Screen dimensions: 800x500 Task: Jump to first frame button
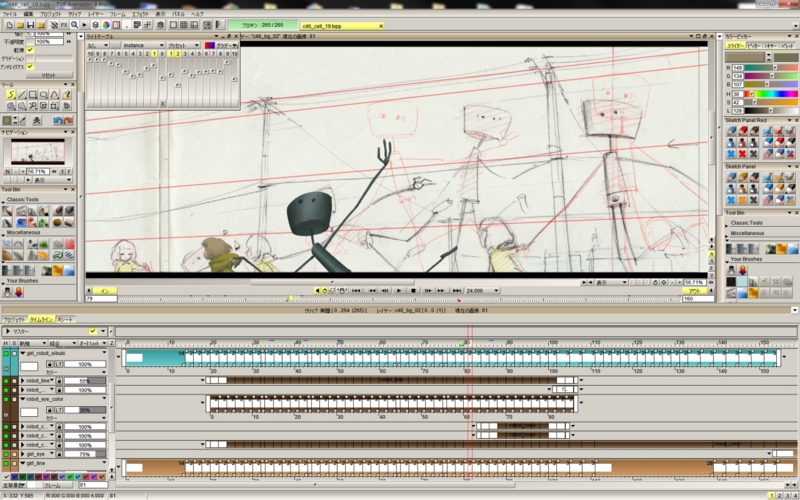click(356, 290)
